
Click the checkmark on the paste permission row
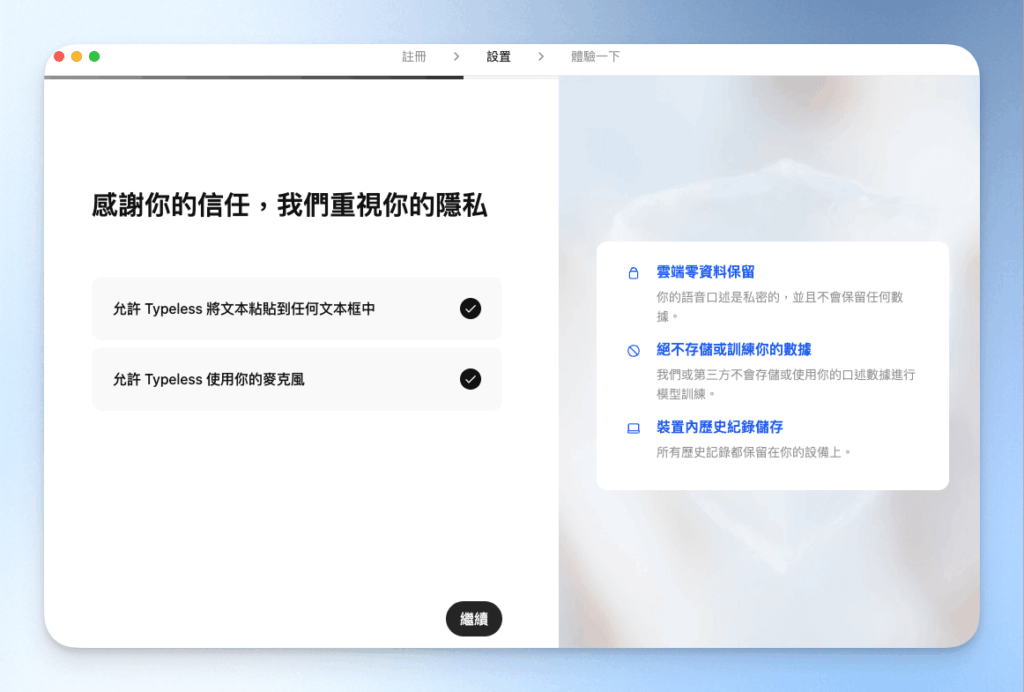coord(470,309)
